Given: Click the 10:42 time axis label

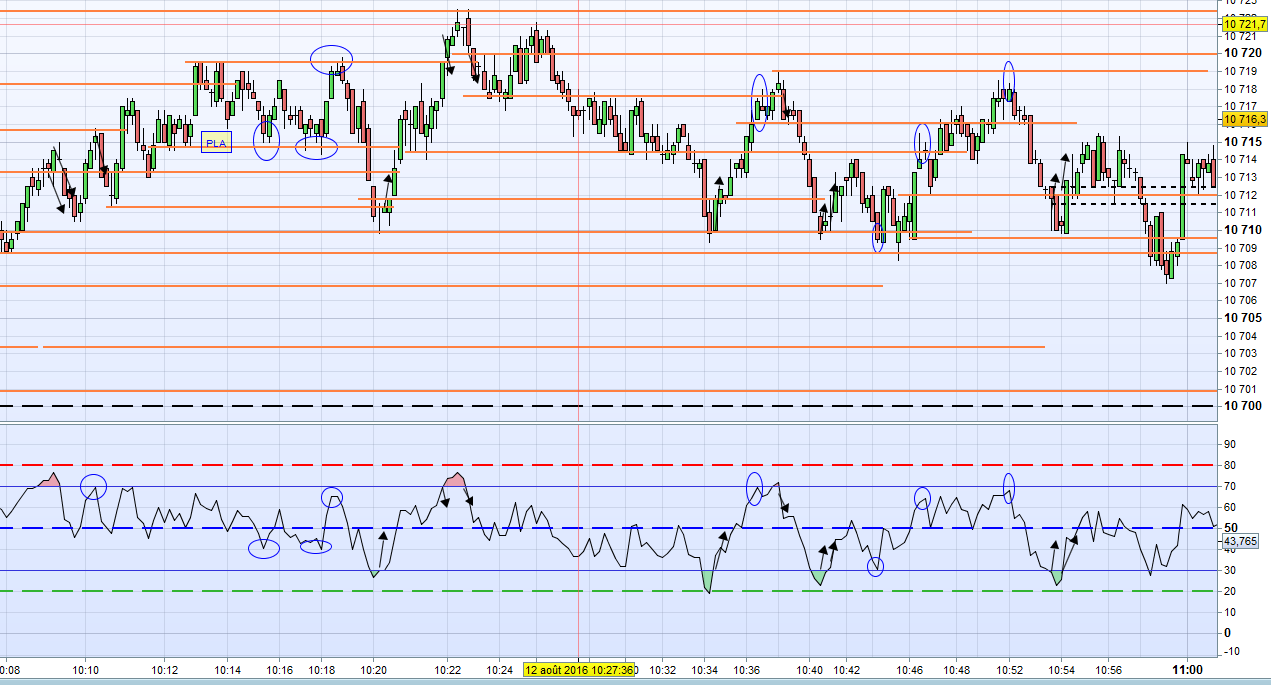Looking at the screenshot, I should click(848, 670).
